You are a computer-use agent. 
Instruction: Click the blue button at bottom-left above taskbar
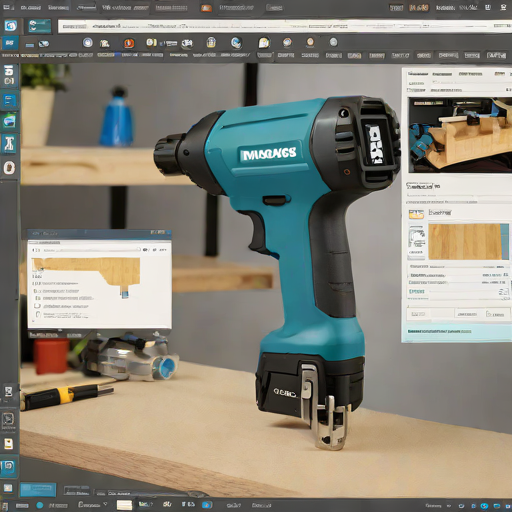(x=38, y=490)
